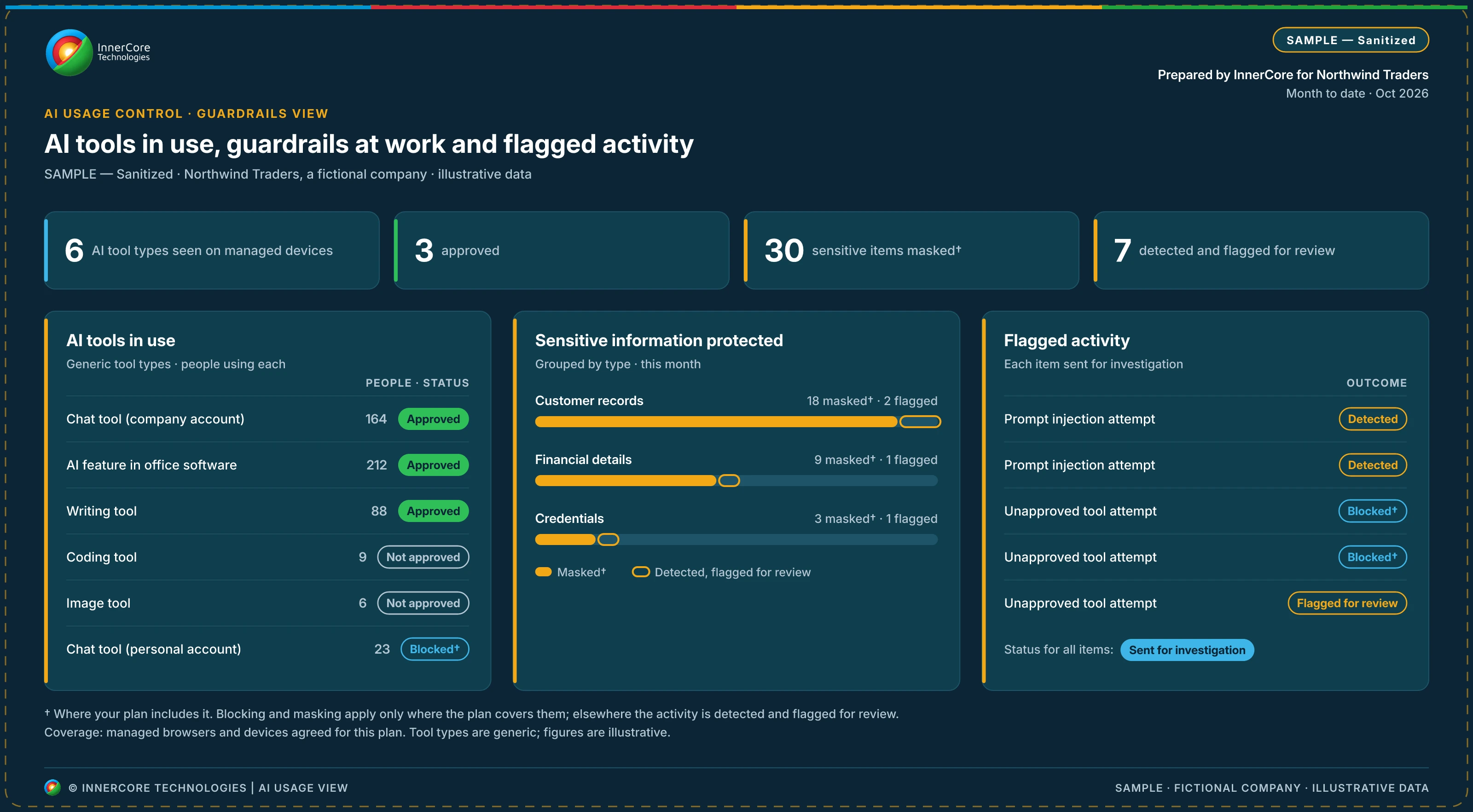The width and height of the screenshot is (1473, 812).
Task: Click the Coding tool row label
Action: pos(101,557)
